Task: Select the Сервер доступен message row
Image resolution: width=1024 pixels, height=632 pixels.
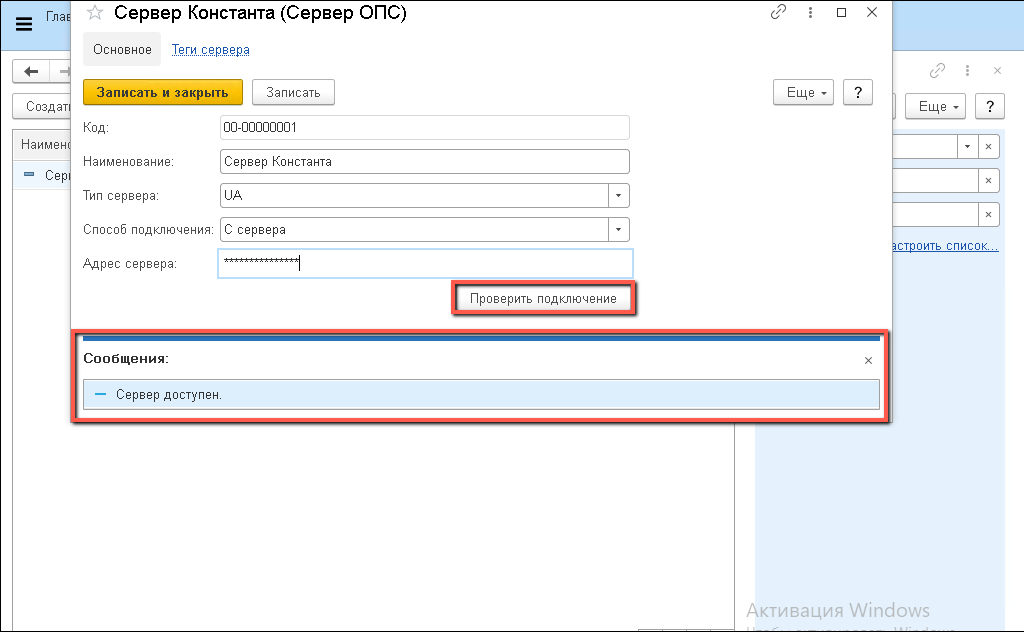Action: click(x=480, y=394)
